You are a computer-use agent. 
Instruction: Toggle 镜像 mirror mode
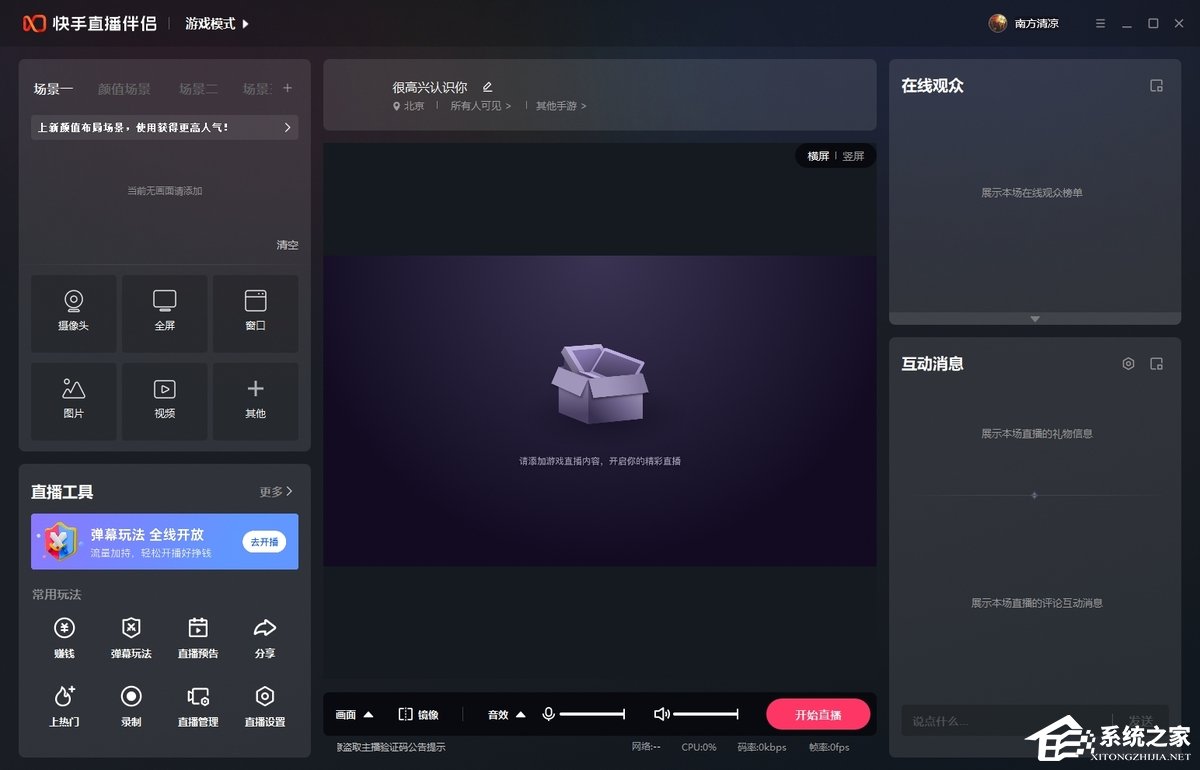pyautogui.click(x=419, y=714)
